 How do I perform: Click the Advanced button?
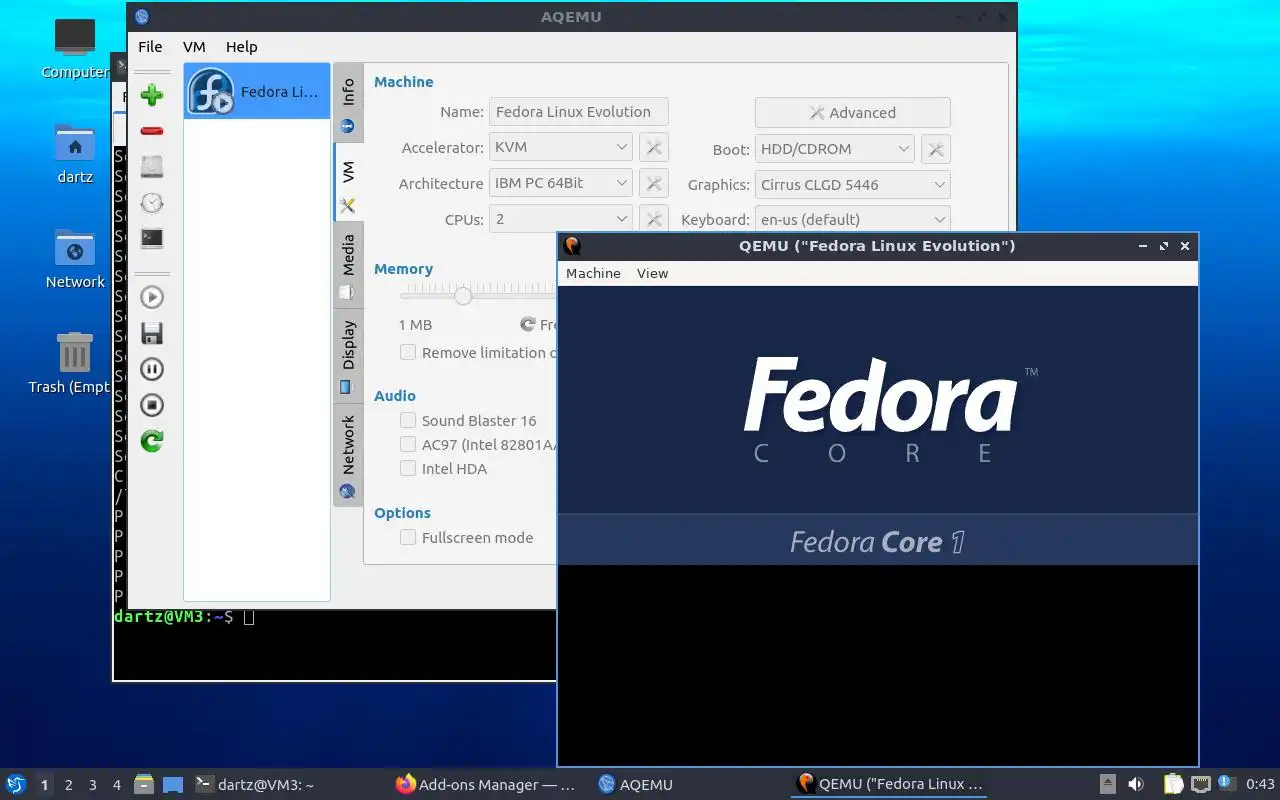853,113
